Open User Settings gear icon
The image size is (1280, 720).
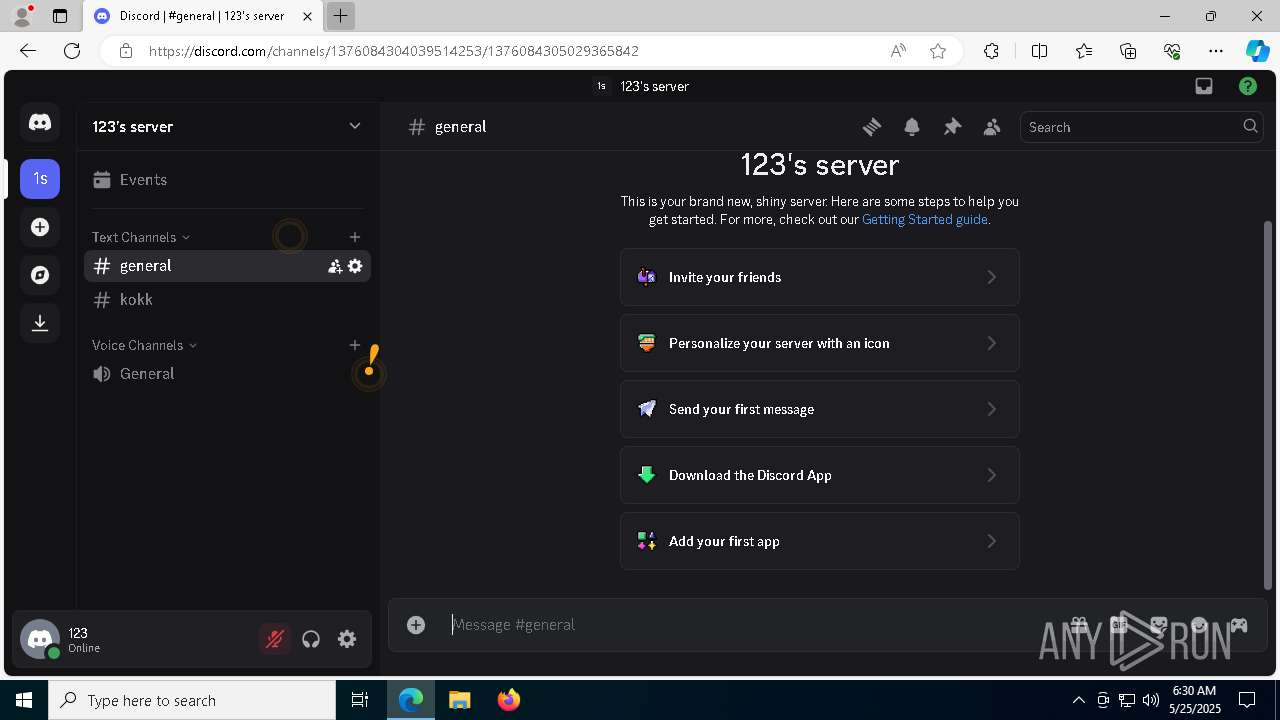(347, 639)
